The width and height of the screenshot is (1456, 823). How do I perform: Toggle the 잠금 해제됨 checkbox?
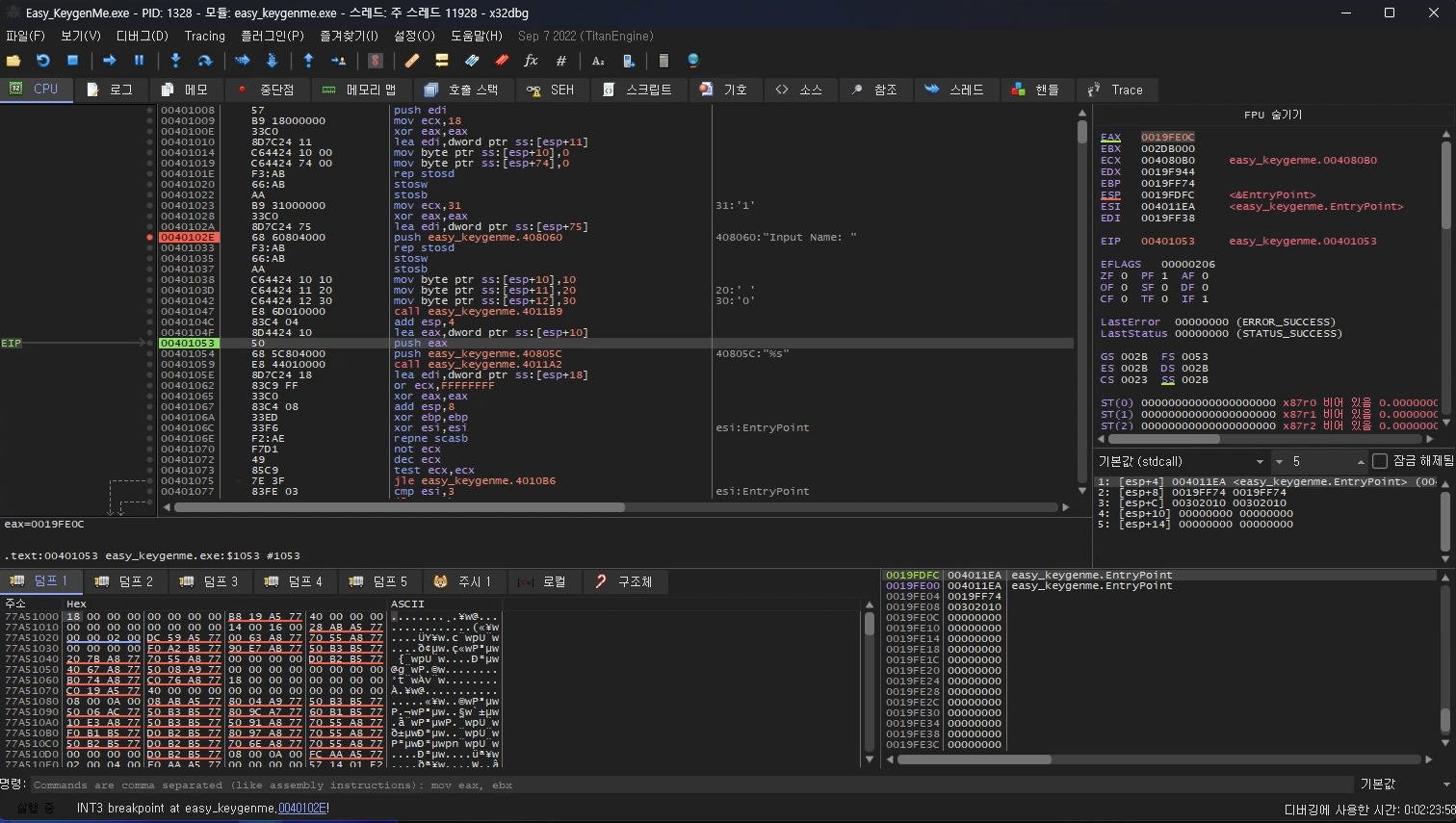coord(1379,461)
